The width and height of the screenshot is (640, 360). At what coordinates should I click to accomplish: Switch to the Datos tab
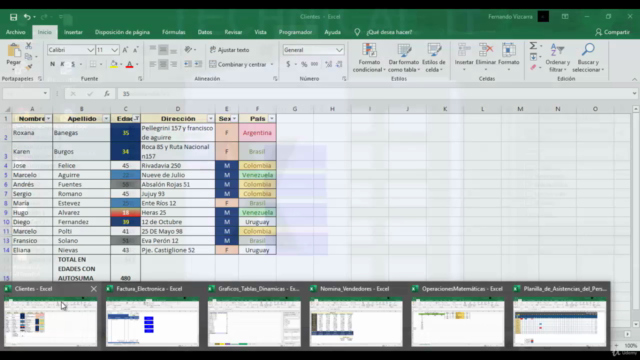click(x=205, y=32)
